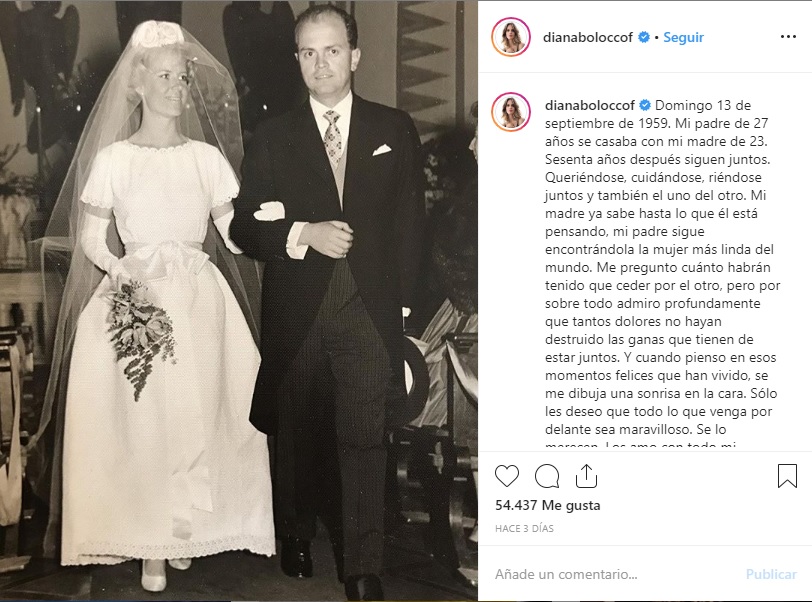The height and width of the screenshot is (602, 812).
Task: Open comments using the speech bubble icon
Action: click(x=547, y=476)
